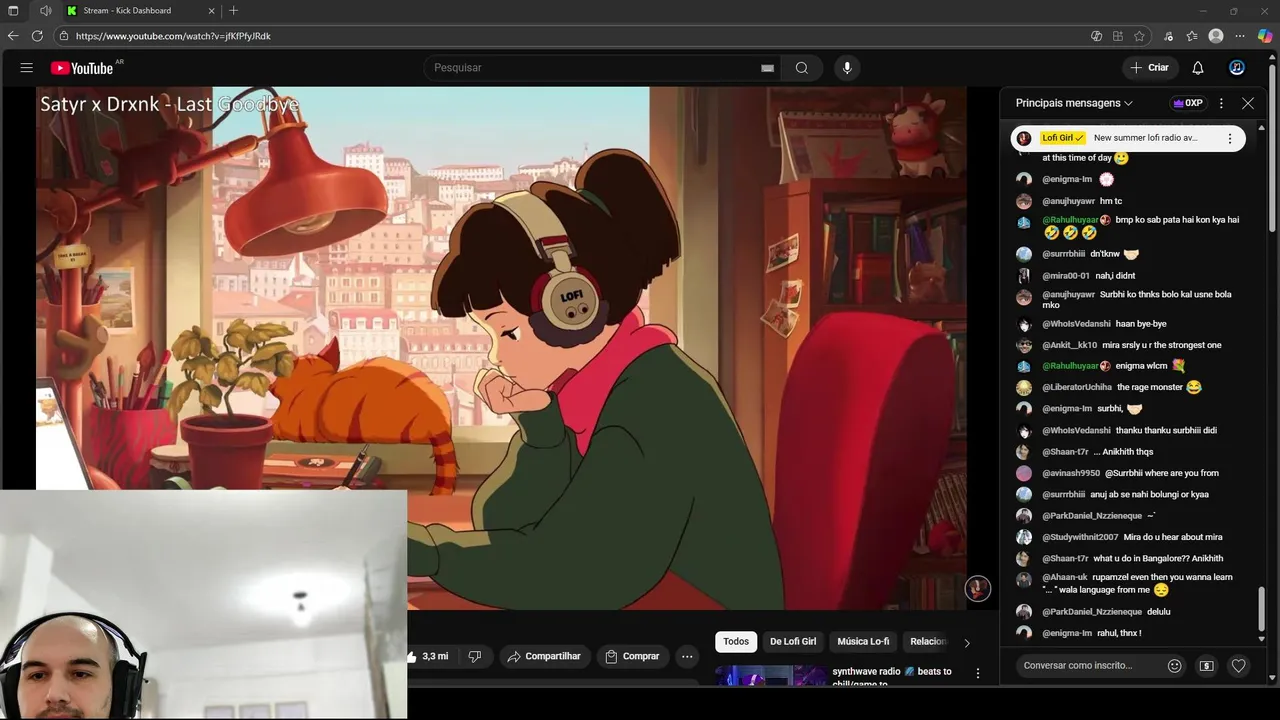Open the 0XP points badge
Screen dimensions: 1280x720
[x=1188, y=103]
